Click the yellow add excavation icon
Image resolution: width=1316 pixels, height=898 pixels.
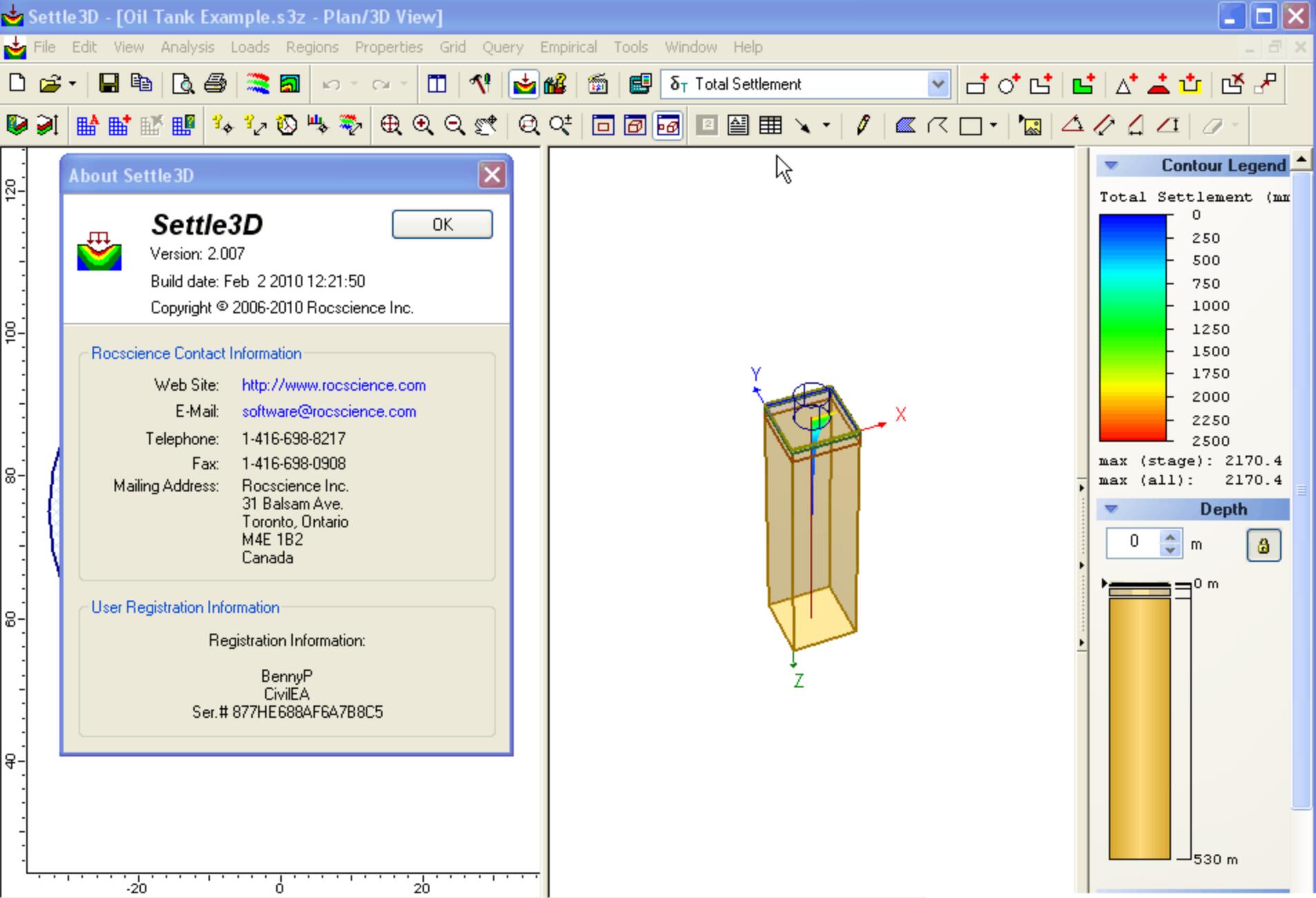[1190, 84]
